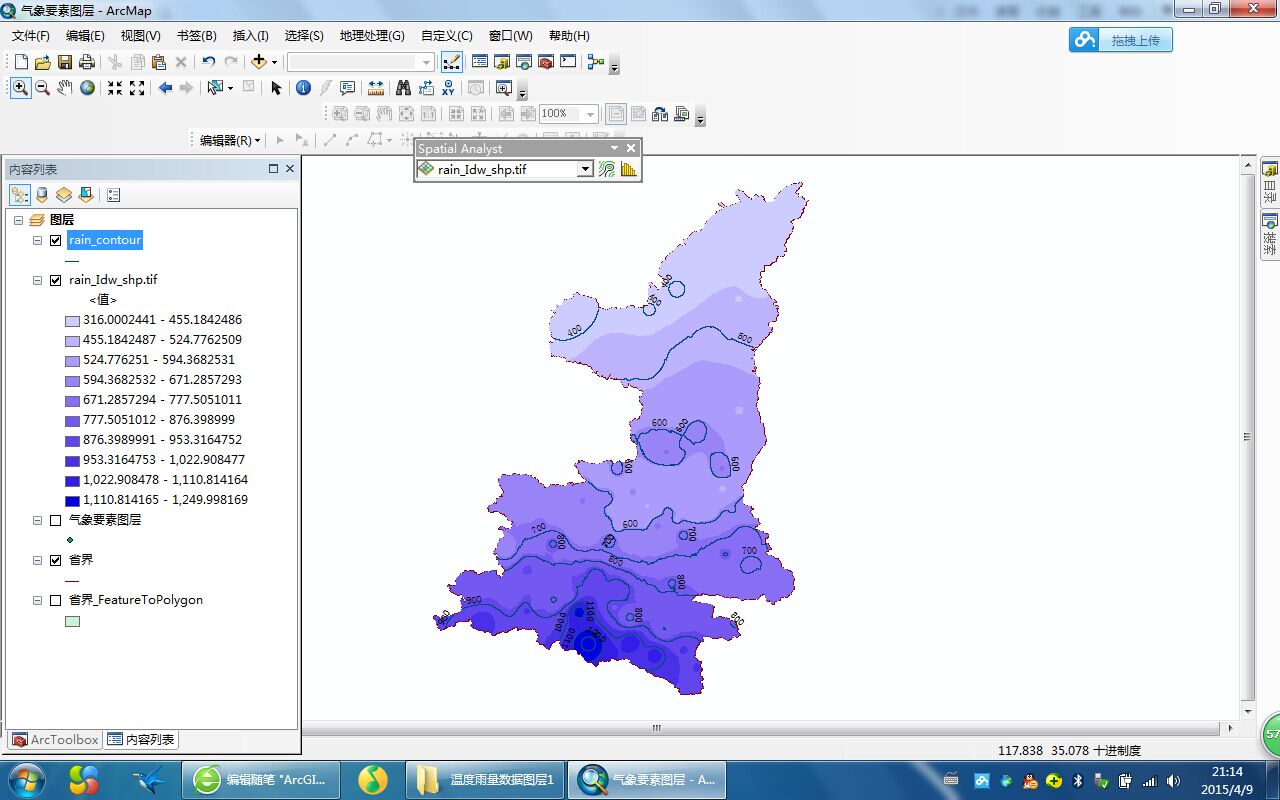Switch to List By Source
Screen dimensions: 1280x800
(x=42, y=195)
